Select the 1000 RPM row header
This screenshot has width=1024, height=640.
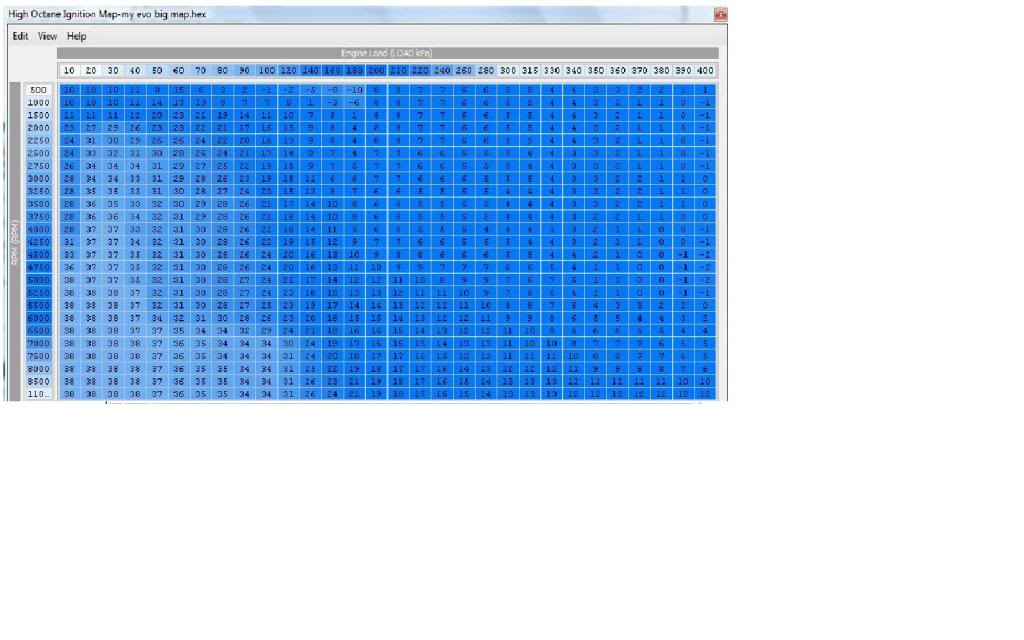(39, 103)
